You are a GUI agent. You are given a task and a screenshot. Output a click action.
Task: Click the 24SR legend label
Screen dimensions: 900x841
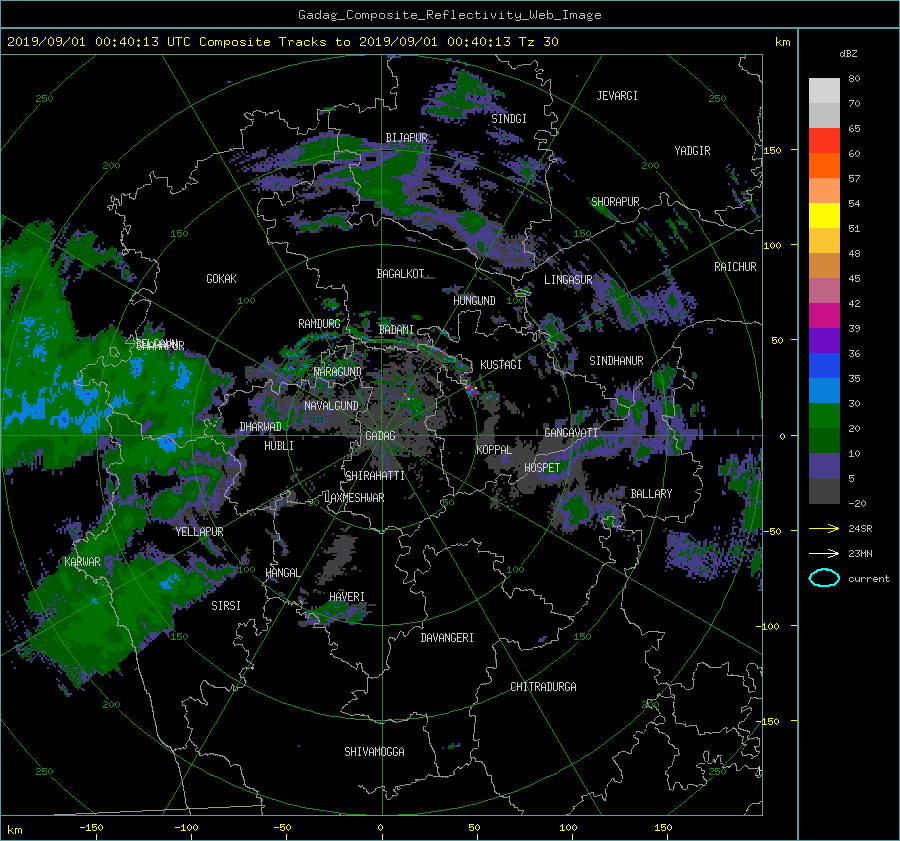click(x=860, y=528)
